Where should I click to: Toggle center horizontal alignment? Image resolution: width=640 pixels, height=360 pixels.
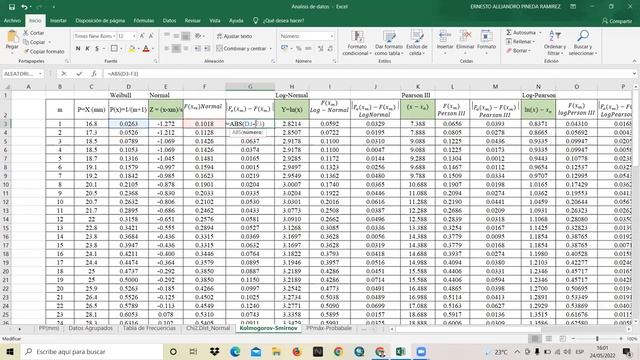pyautogui.click(x=176, y=48)
